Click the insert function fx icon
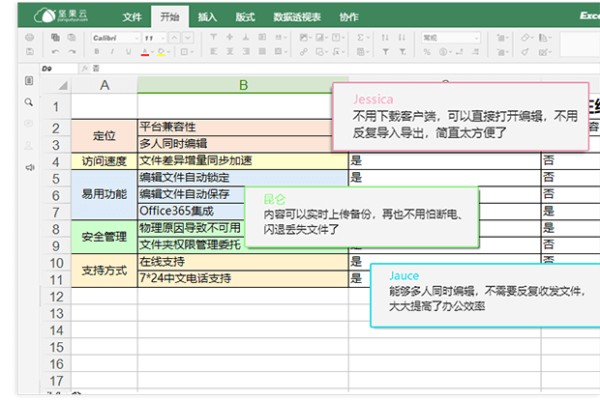The width and height of the screenshot is (600, 400). pyautogui.click(x=85, y=69)
